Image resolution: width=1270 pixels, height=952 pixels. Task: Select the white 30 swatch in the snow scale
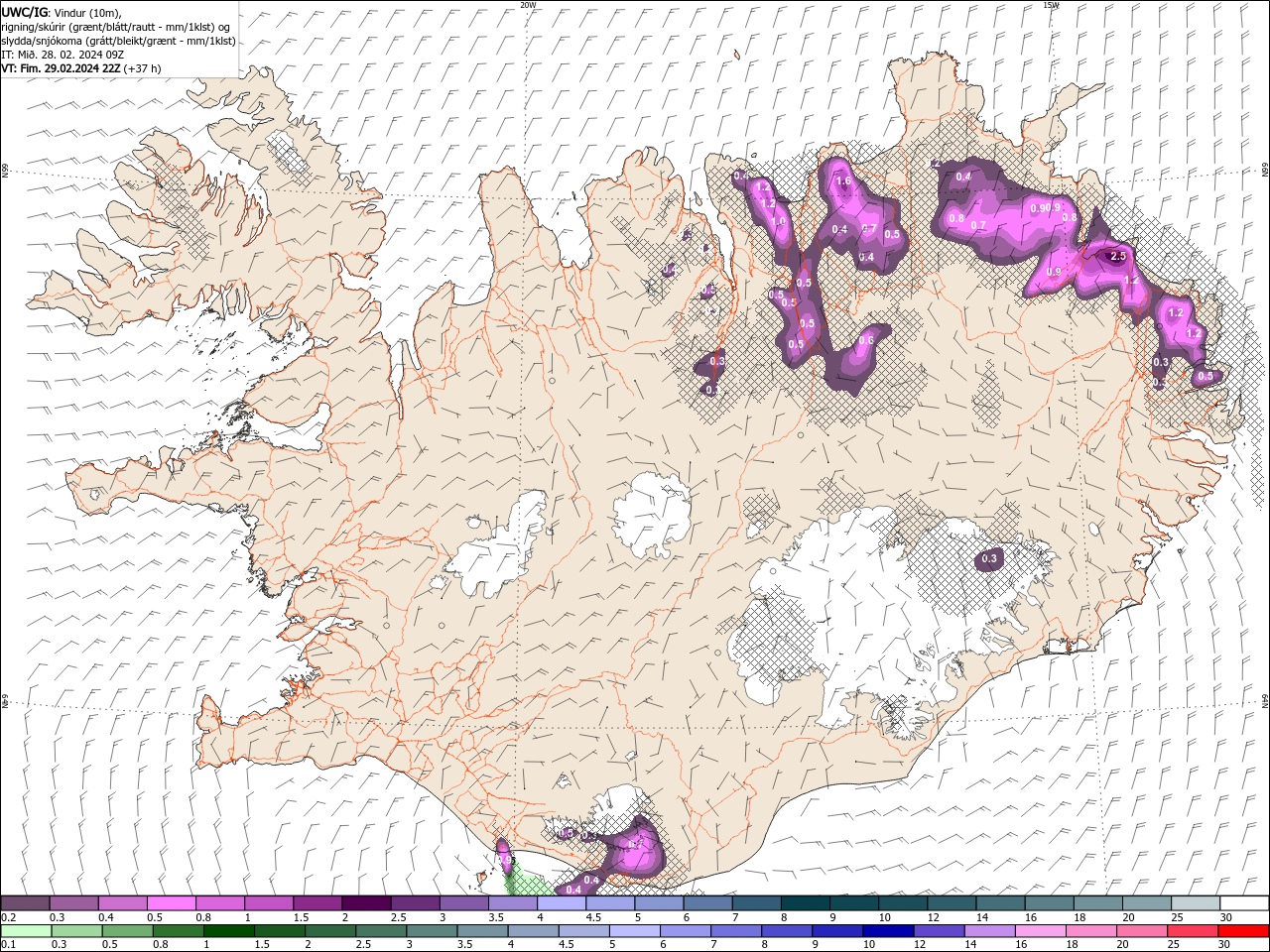(x=1243, y=903)
